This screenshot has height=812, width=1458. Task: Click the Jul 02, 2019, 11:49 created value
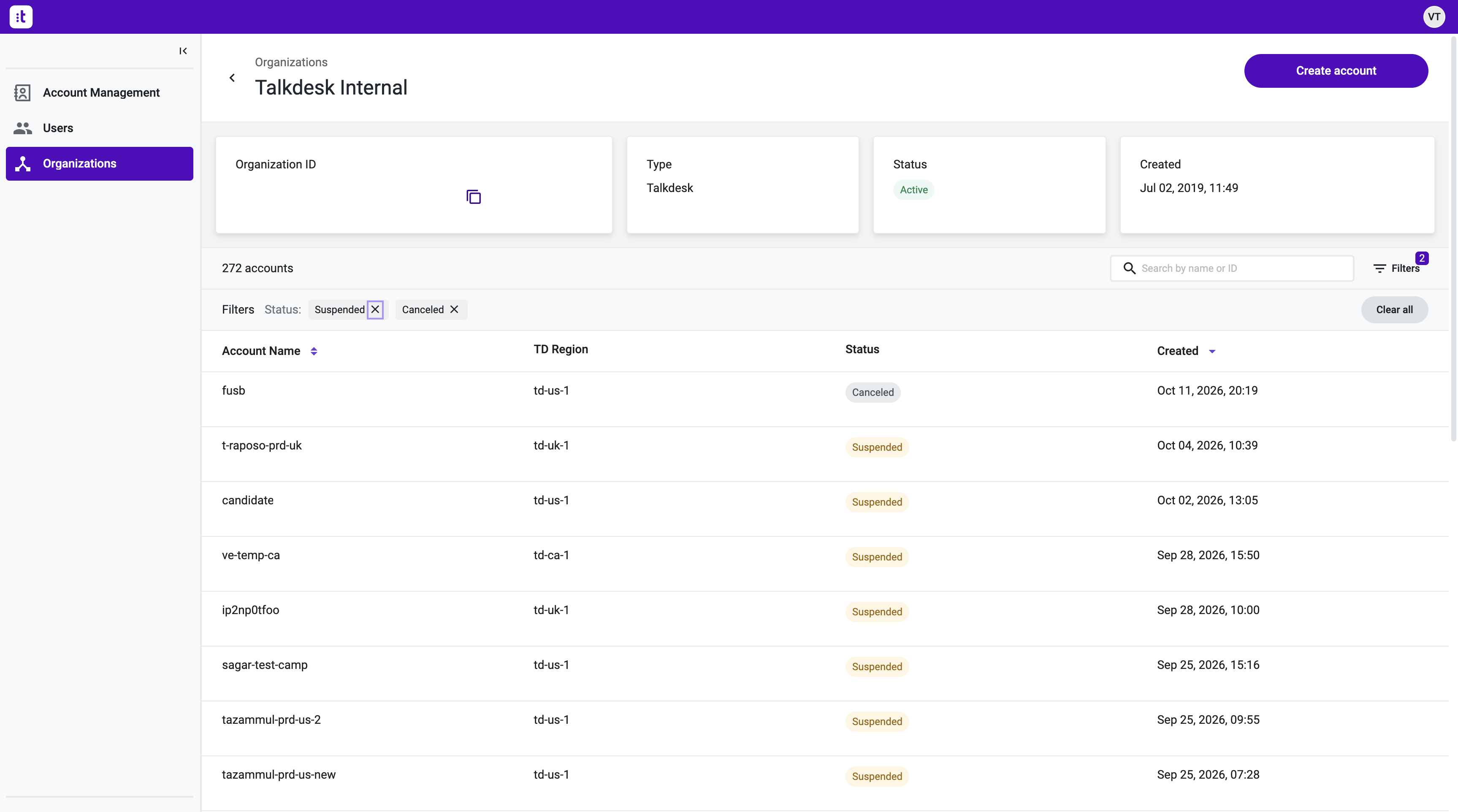(1189, 188)
